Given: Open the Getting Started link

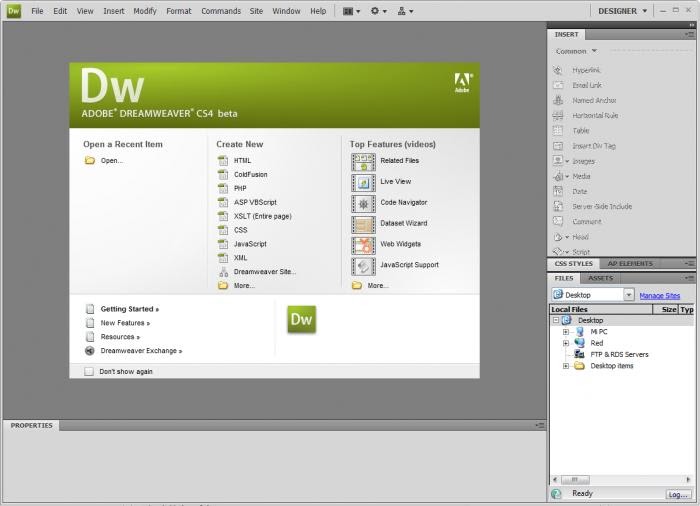Looking at the screenshot, I should click(x=129, y=309).
